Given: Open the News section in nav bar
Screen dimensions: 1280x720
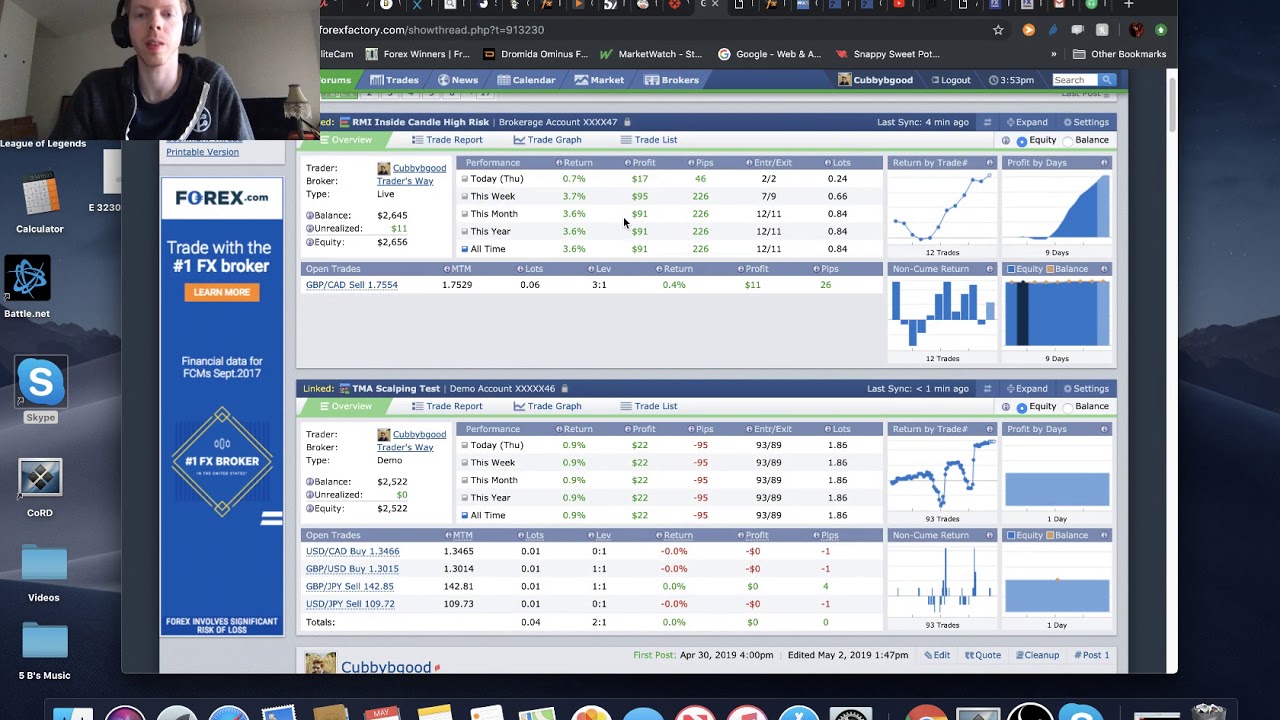Looking at the screenshot, I should tap(458, 80).
